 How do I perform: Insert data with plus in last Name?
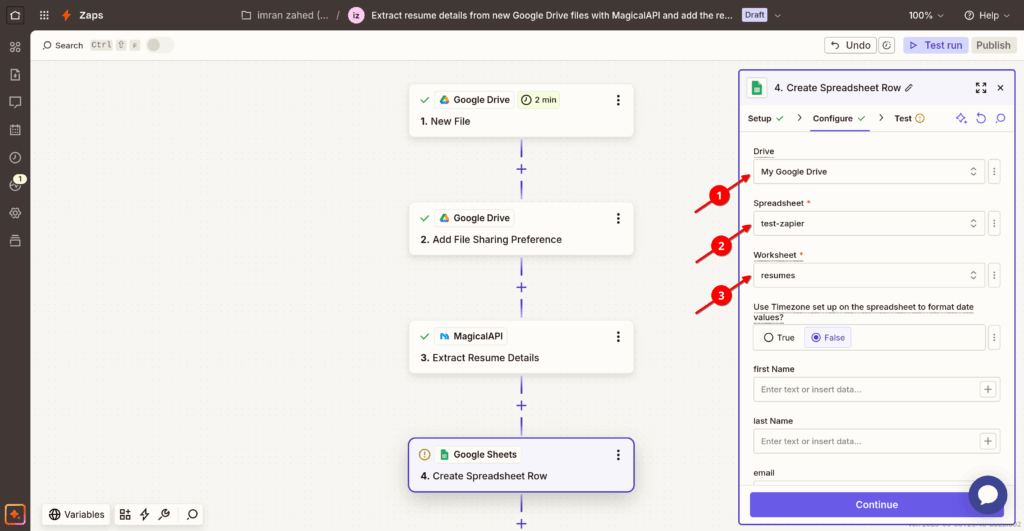[987, 442]
